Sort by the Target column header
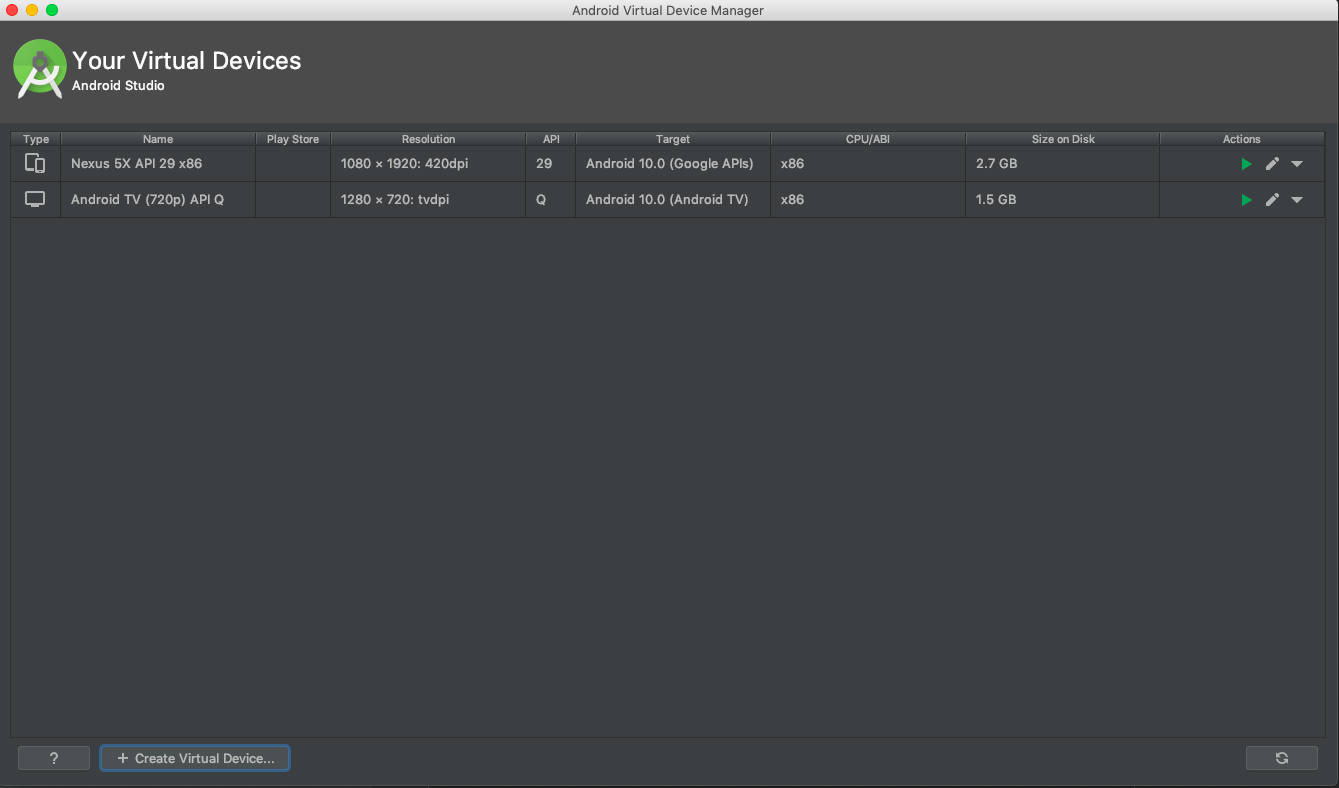The image size is (1339, 788). 673,139
